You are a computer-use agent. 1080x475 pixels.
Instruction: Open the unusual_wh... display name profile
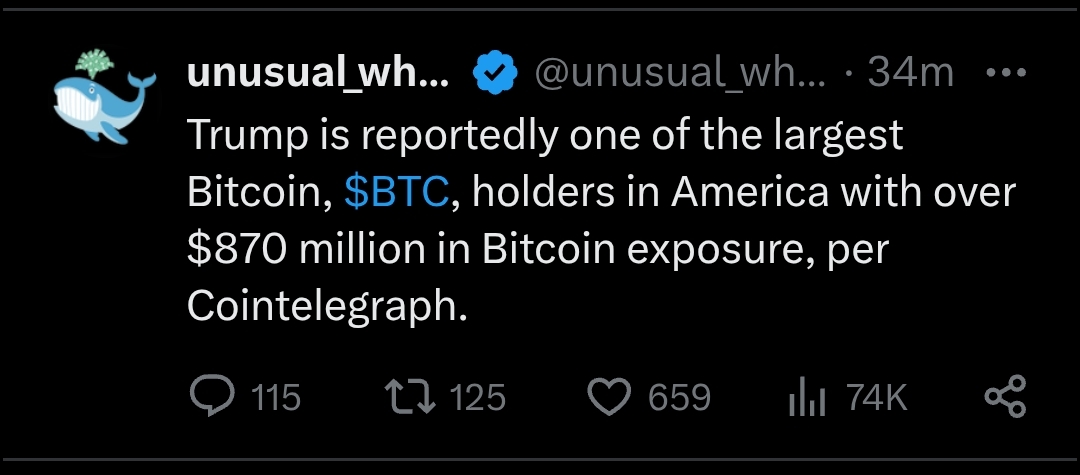(x=318, y=73)
